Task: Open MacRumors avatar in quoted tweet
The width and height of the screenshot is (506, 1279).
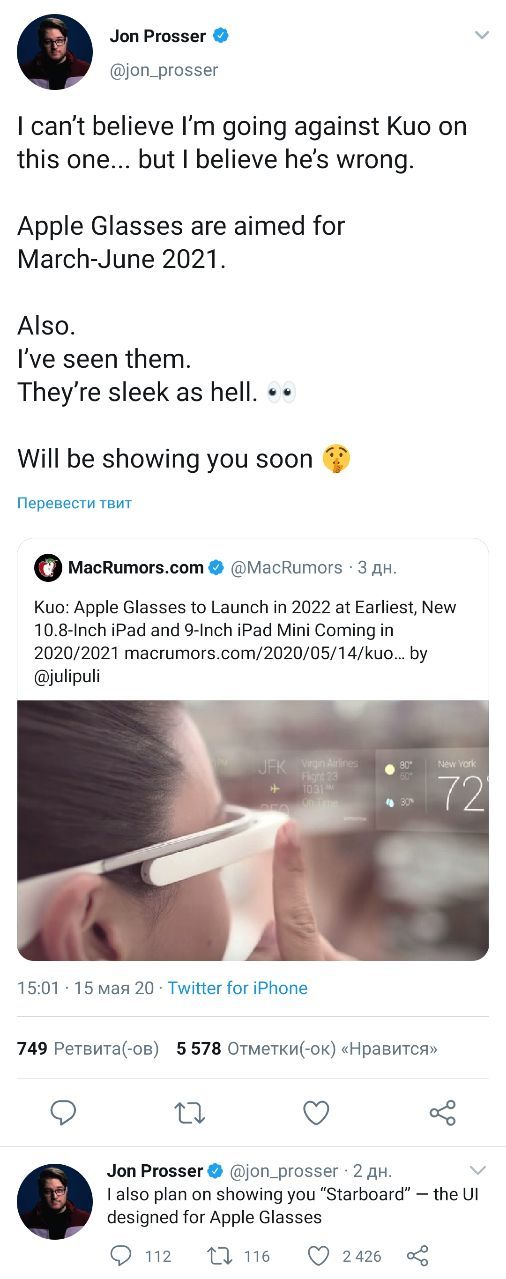Action: point(47,568)
